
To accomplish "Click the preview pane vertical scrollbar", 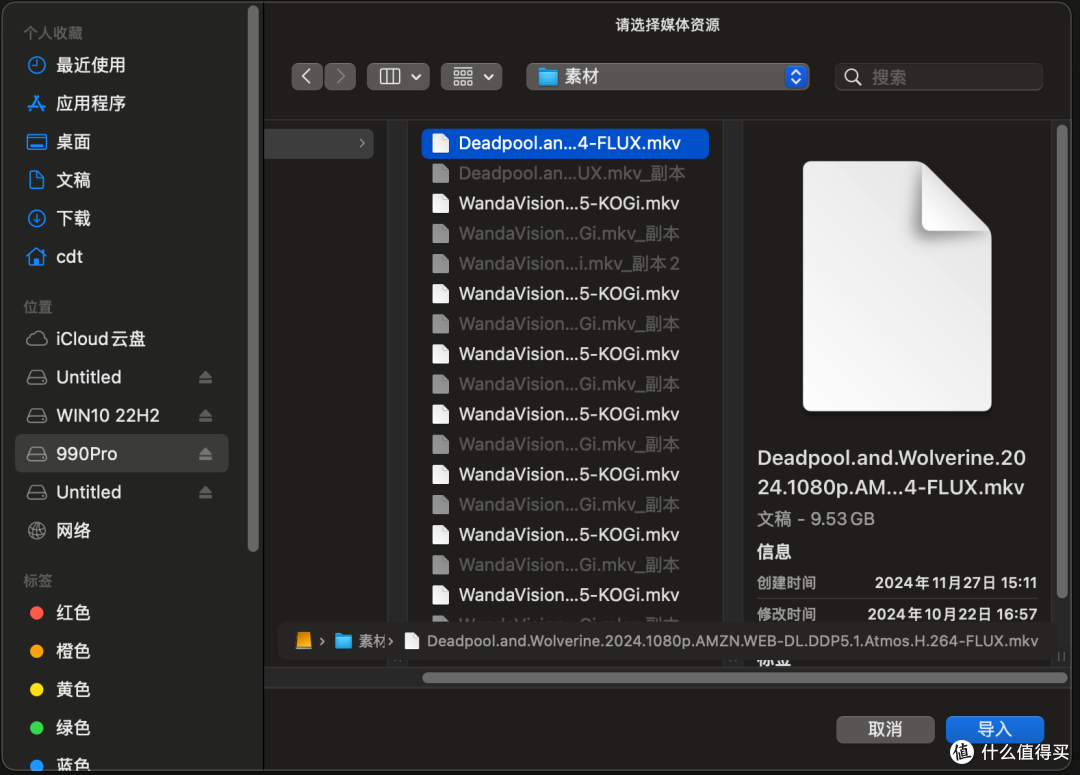I will pyautogui.click(x=1061, y=361).
